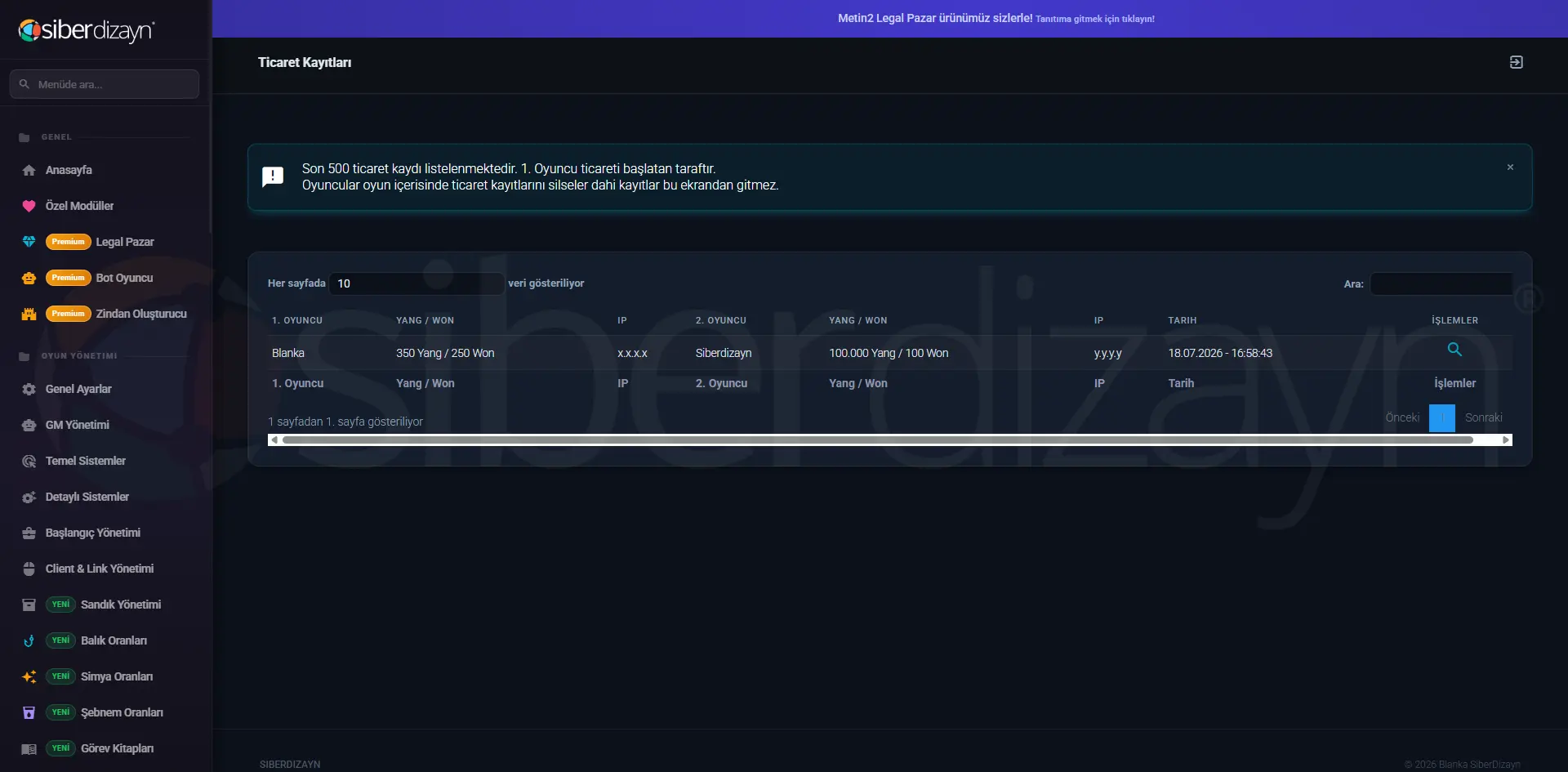Go to Önceki page
Viewport: 1568px width, 772px height.
pos(1402,417)
